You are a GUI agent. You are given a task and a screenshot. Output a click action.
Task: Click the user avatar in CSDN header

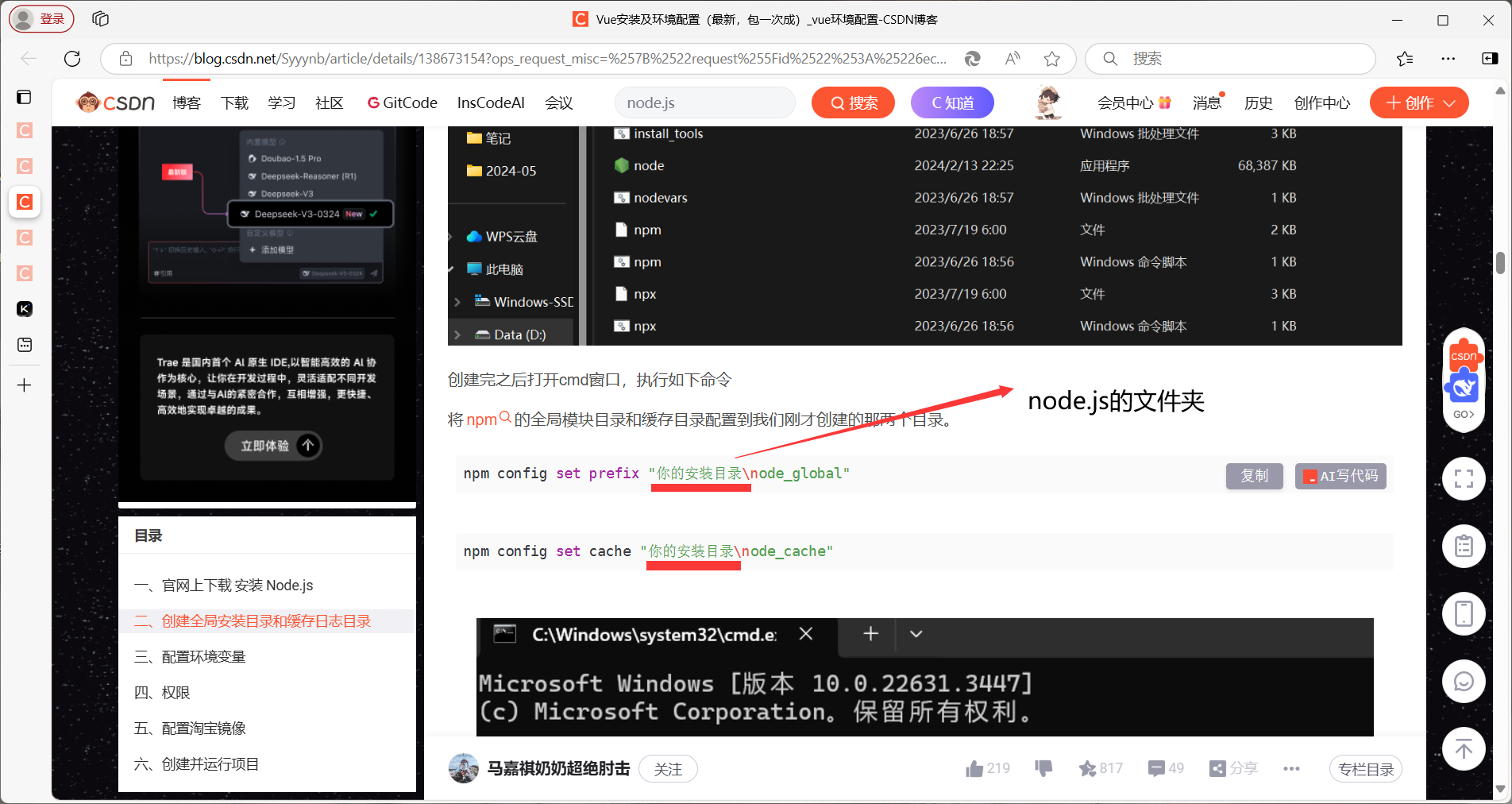click(1049, 102)
